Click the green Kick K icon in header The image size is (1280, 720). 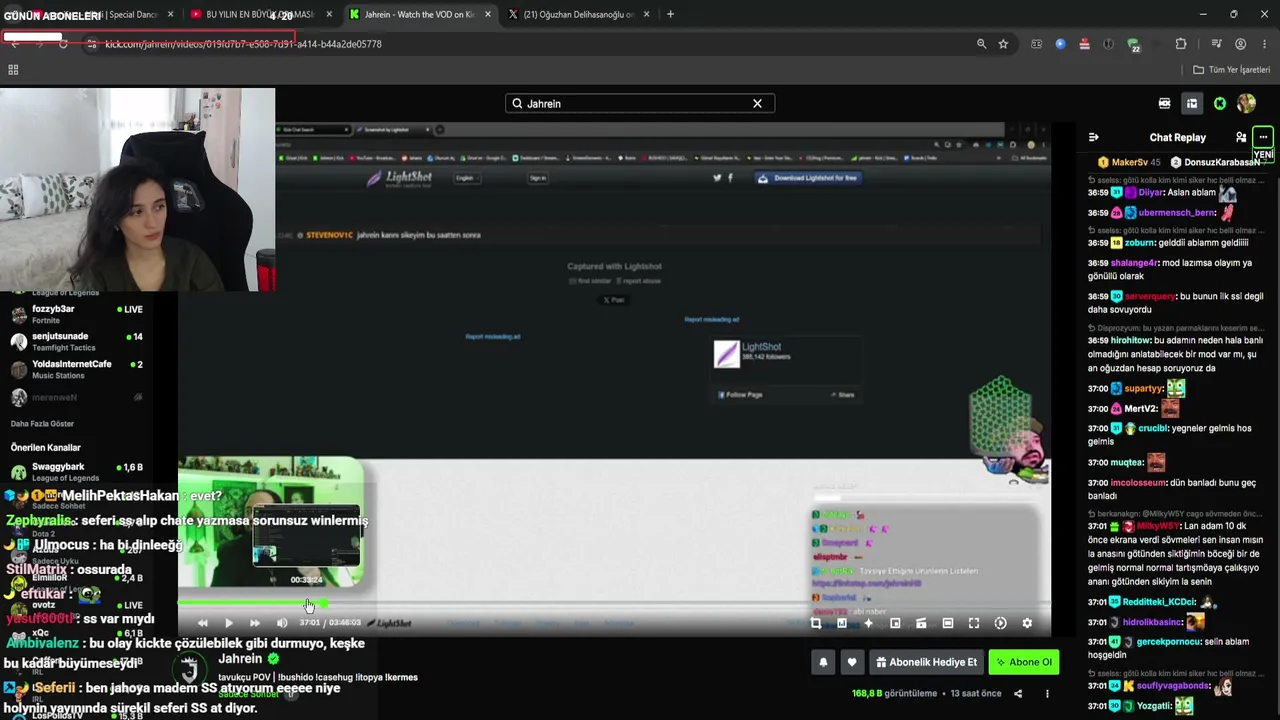[x=1220, y=103]
